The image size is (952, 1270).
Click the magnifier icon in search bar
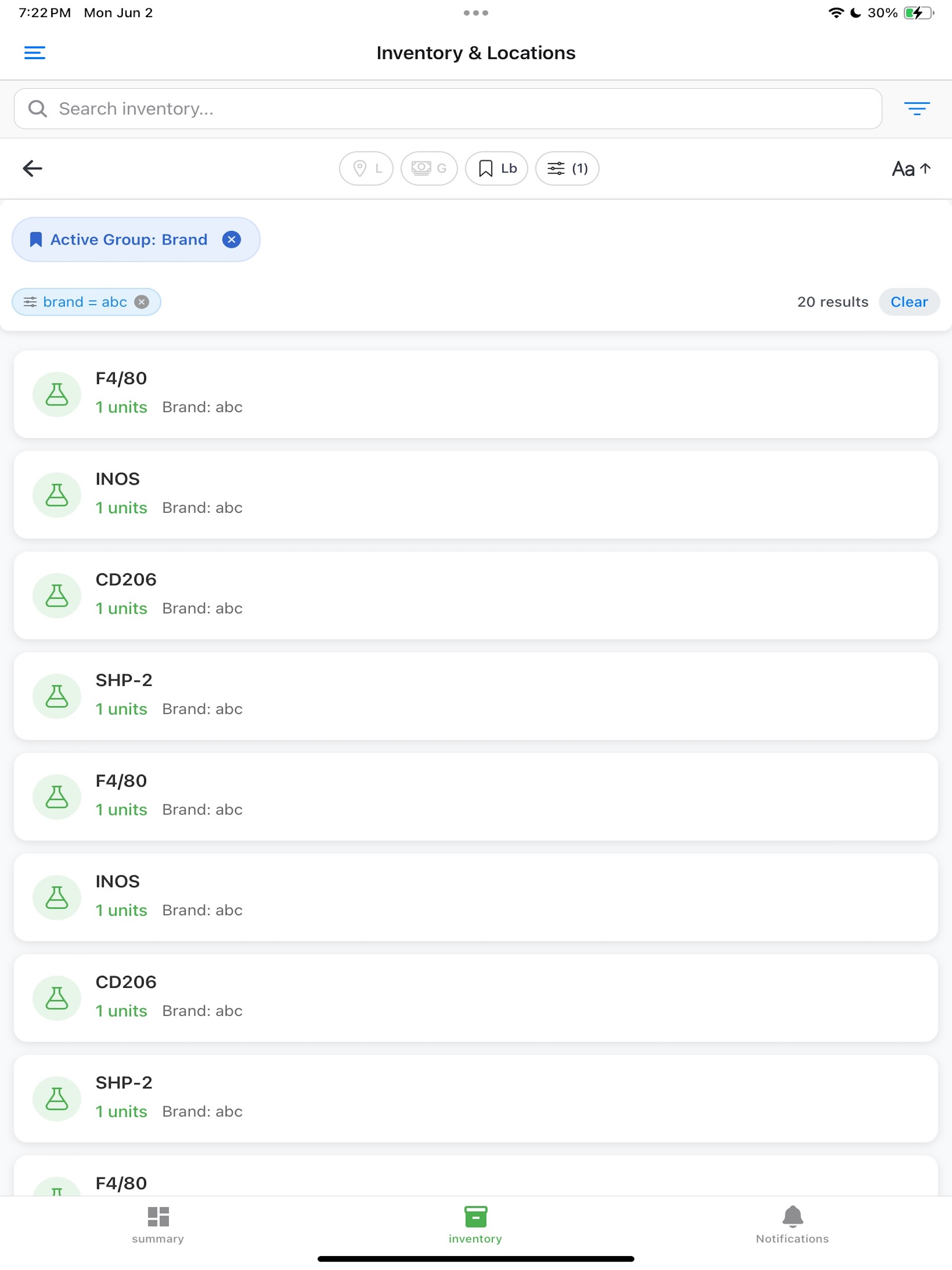(38, 108)
